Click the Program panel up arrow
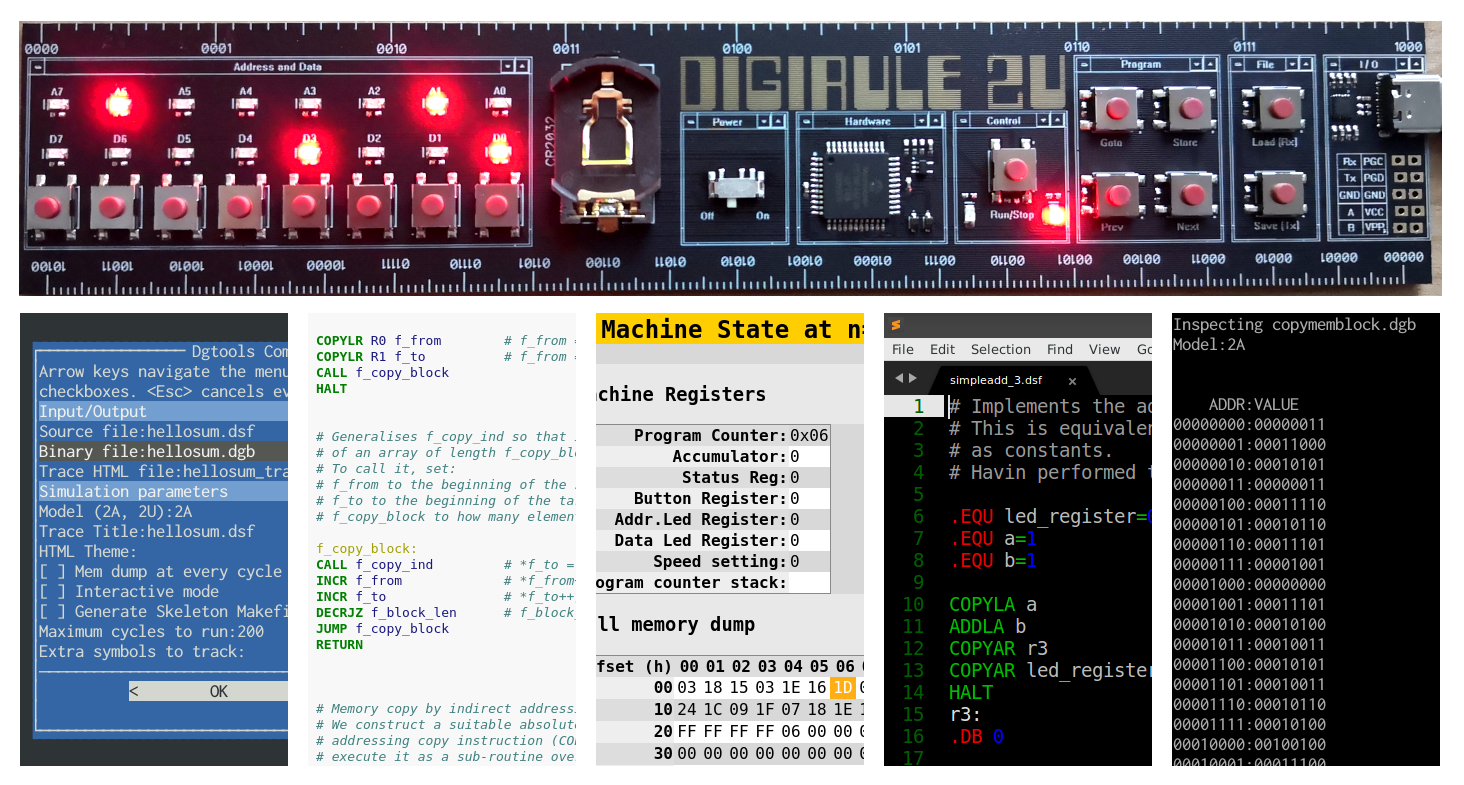This screenshot has width=1464, height=785. coord(1211,64)
